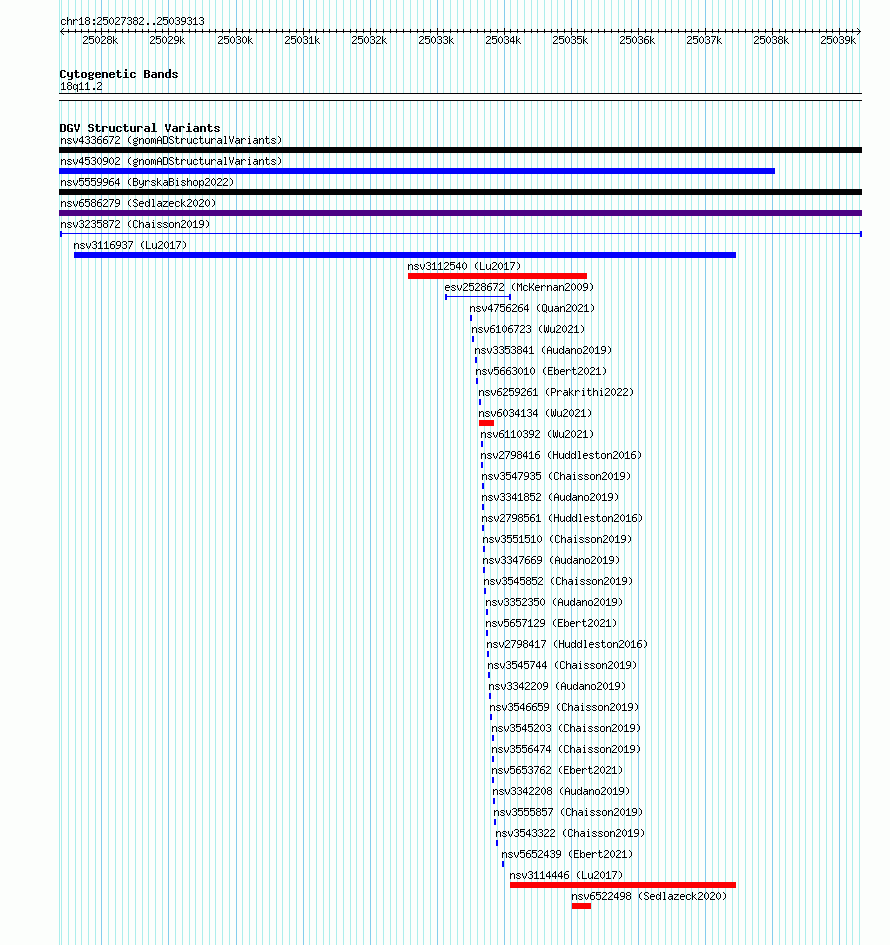
Task: Click the 25039k ruler tick label
Action: (838, 40)
